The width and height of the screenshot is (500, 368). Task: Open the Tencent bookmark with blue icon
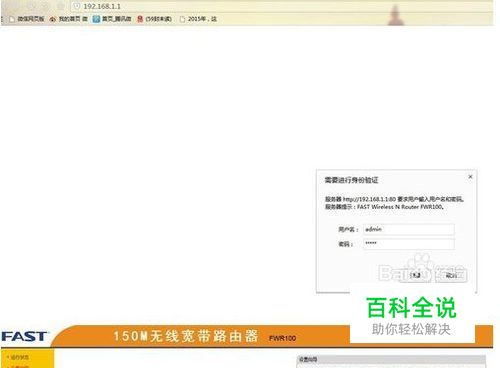pyautogui.click(x=112, y=19)
